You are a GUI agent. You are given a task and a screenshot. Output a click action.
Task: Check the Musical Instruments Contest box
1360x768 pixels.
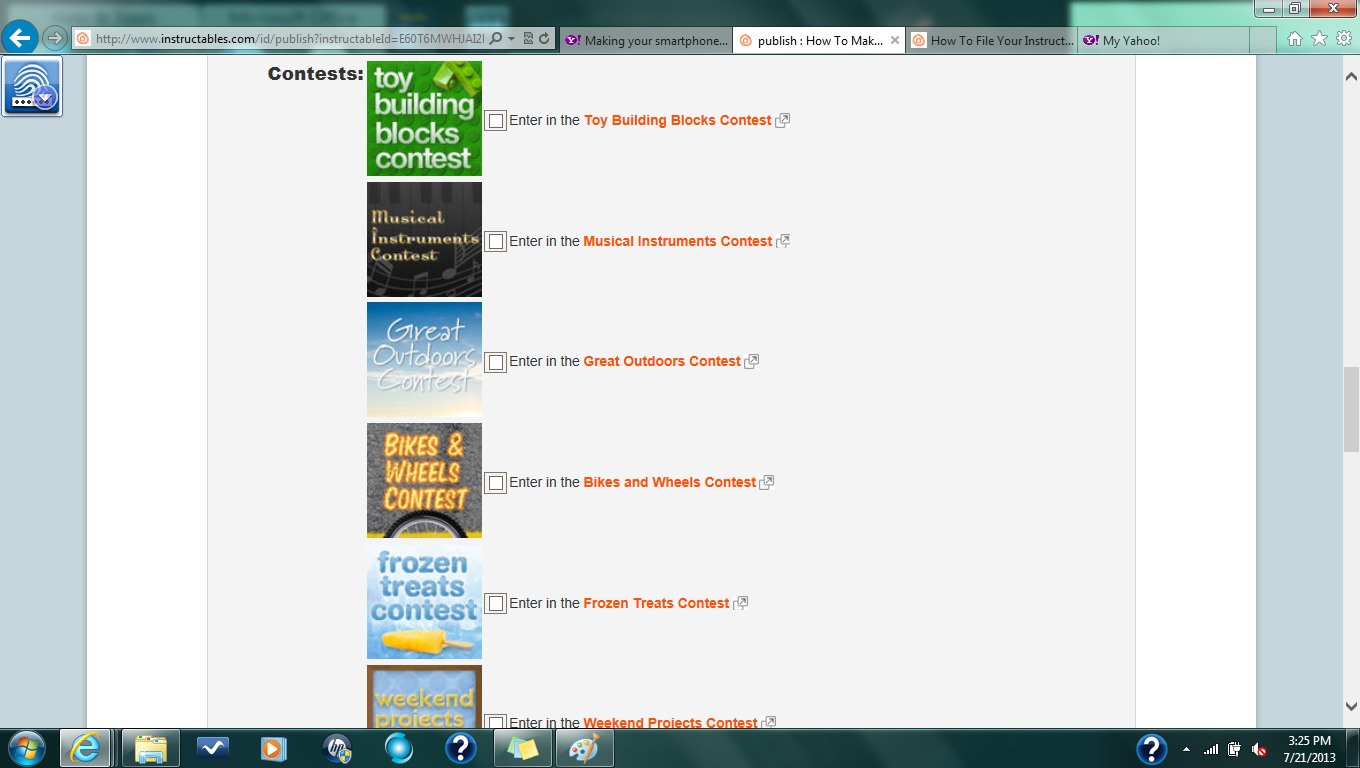[x=495, y=242]
